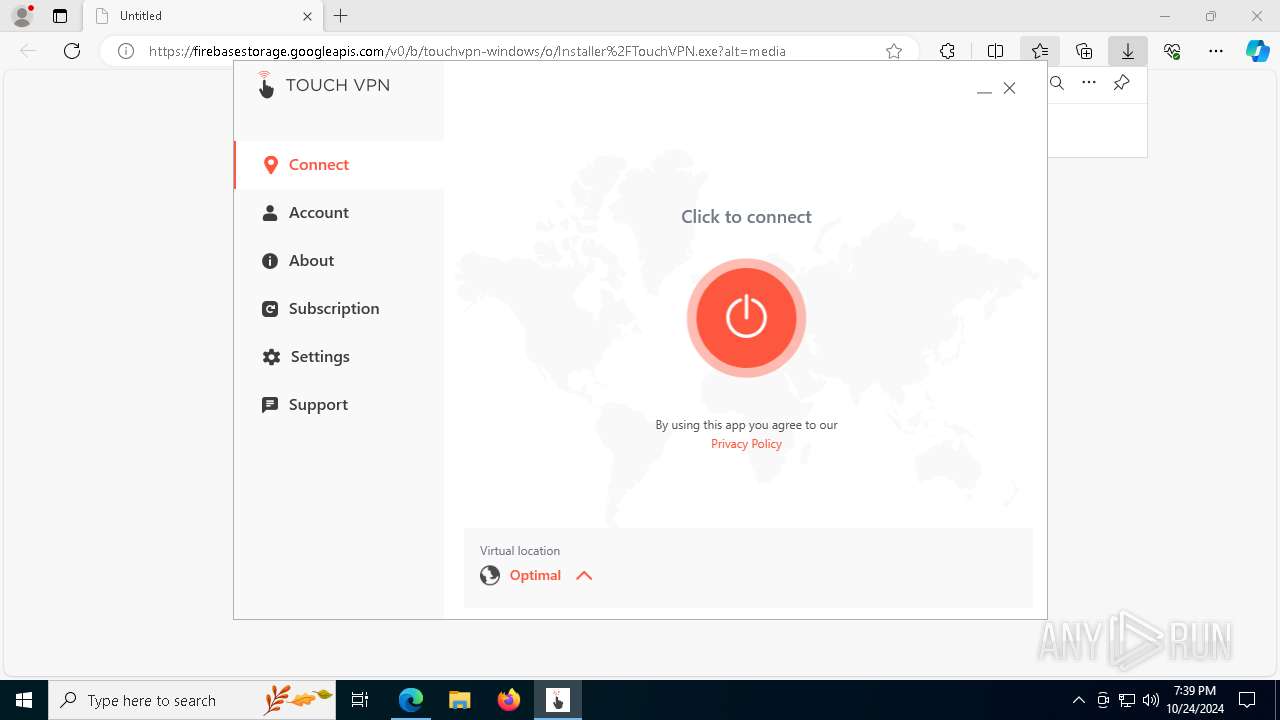Add this page to favorites star
The width and height of the screenshot is (1280, 720).
pos(894,51)
